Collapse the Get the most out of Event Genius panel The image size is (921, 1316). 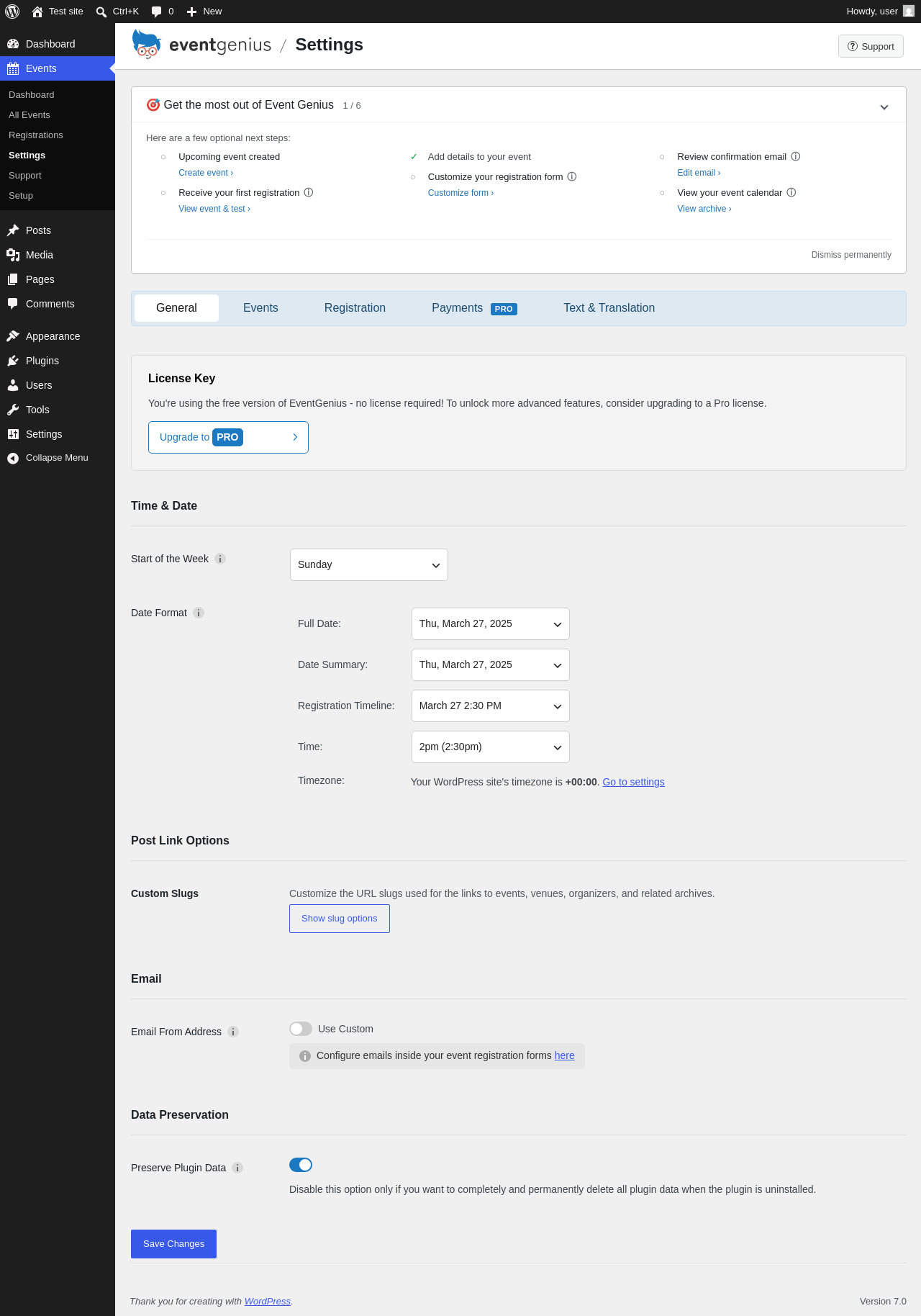pos(884,107)
